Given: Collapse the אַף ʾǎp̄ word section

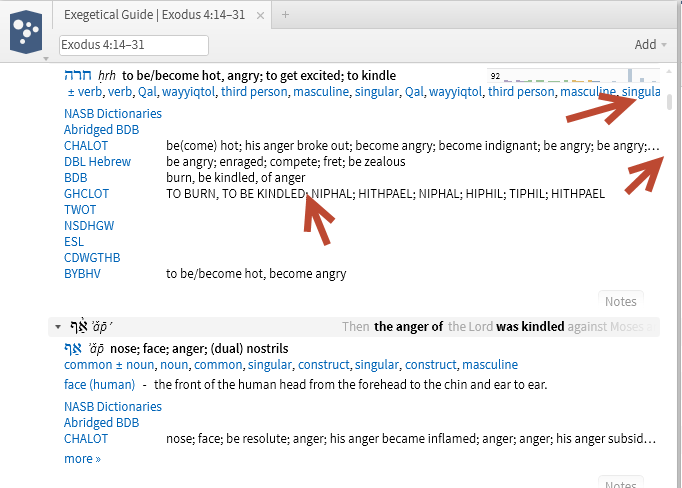Looking at the screenshot, I should [x=58, y=327].
